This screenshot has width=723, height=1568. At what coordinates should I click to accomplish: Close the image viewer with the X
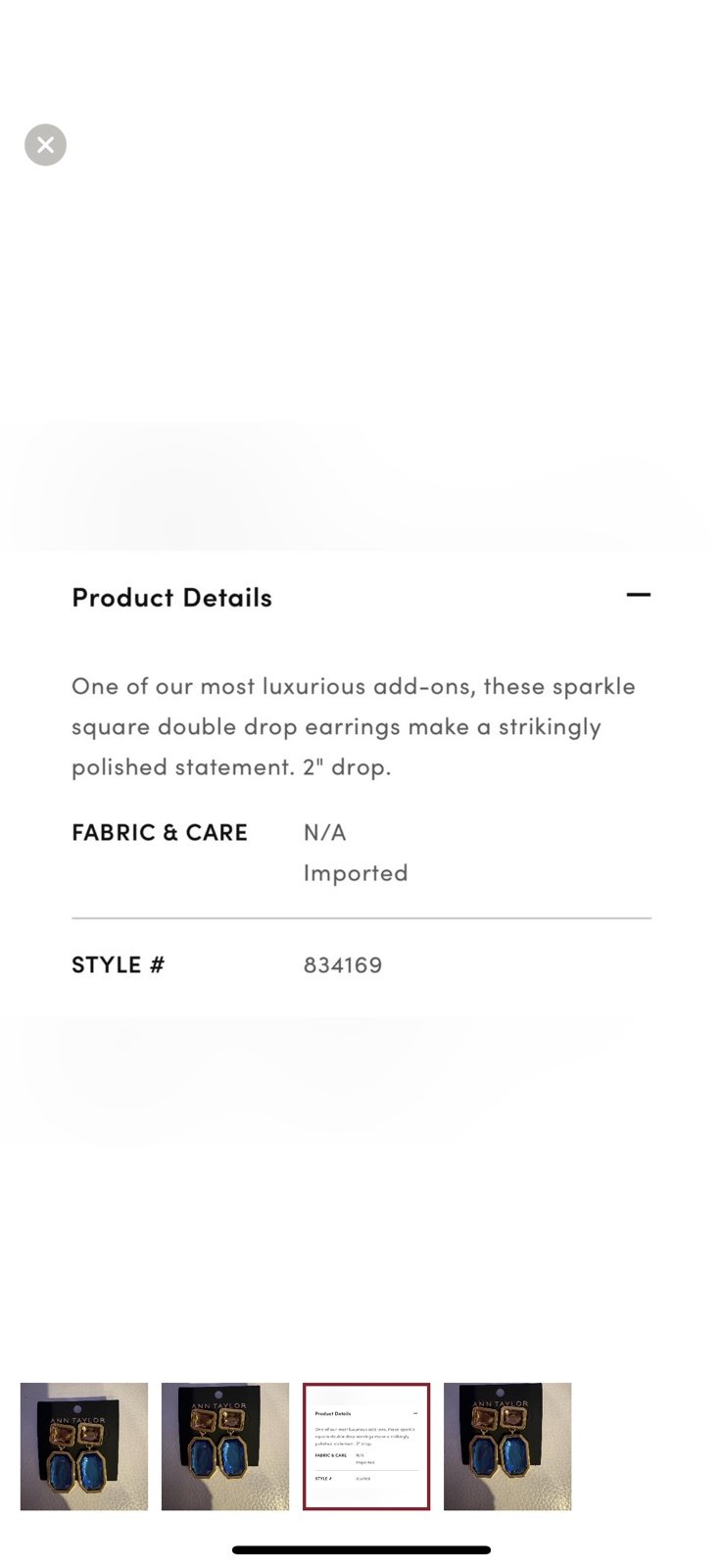point(45,145)
